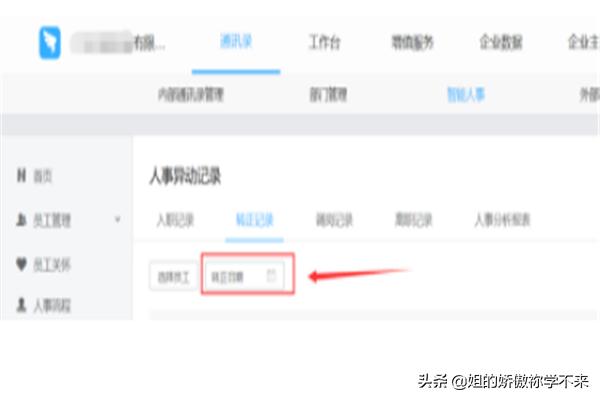Click the 人事异动 person icon
The height and width of the screenshot is (400, 600).
click(21, 305)
